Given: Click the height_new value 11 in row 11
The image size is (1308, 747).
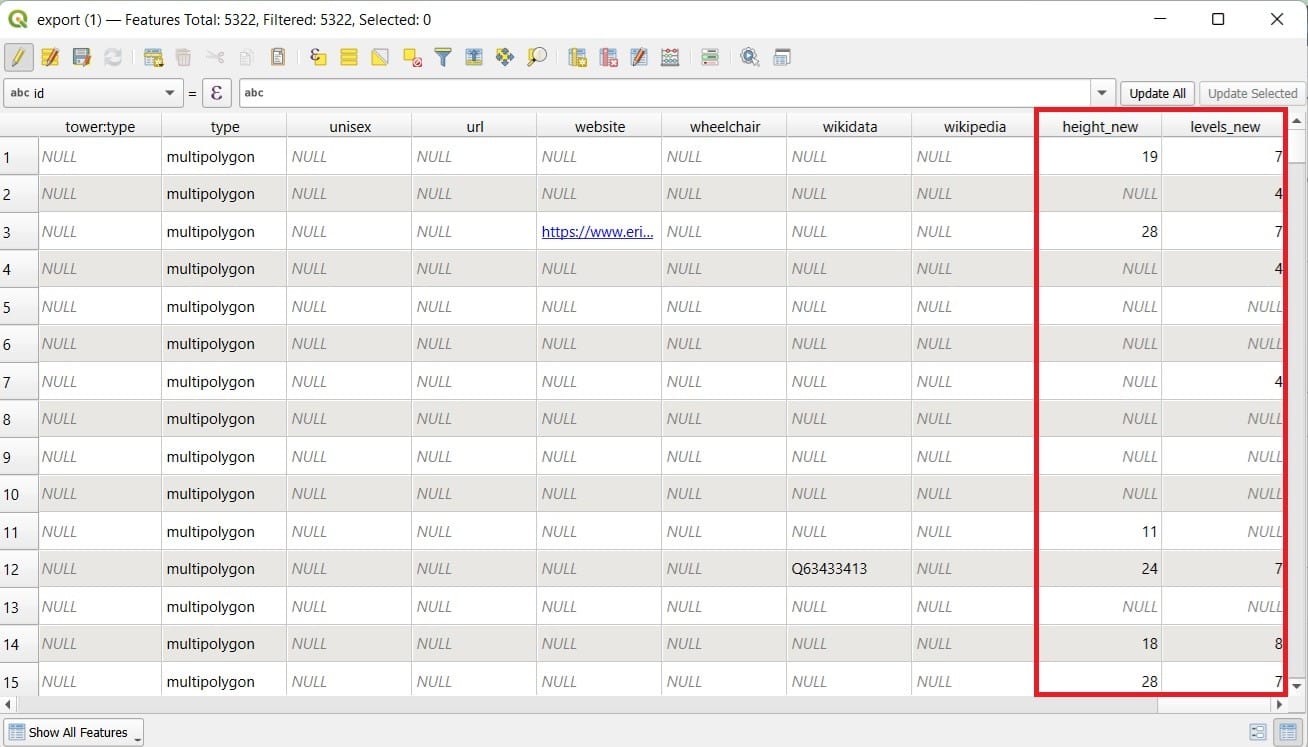Looking at the screenshot, I should (1099, 532).
